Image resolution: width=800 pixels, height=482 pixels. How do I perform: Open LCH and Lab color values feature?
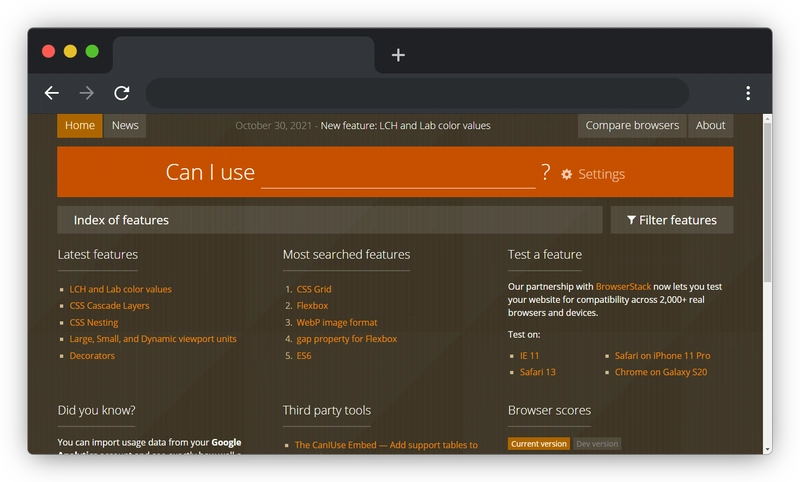point(120,289)
